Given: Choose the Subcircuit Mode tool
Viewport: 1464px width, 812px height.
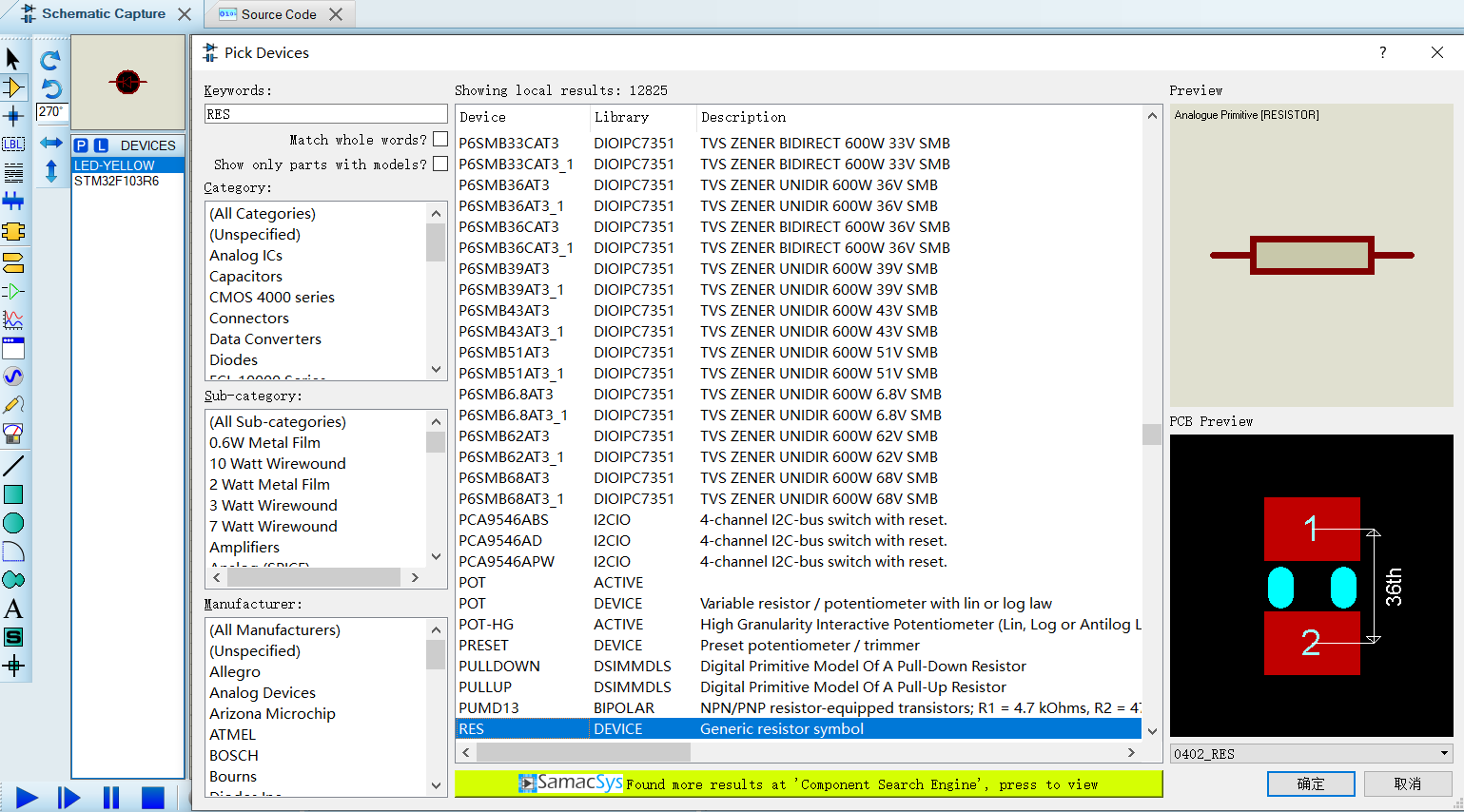Looking at the screenshot, I should coord(13,231).
